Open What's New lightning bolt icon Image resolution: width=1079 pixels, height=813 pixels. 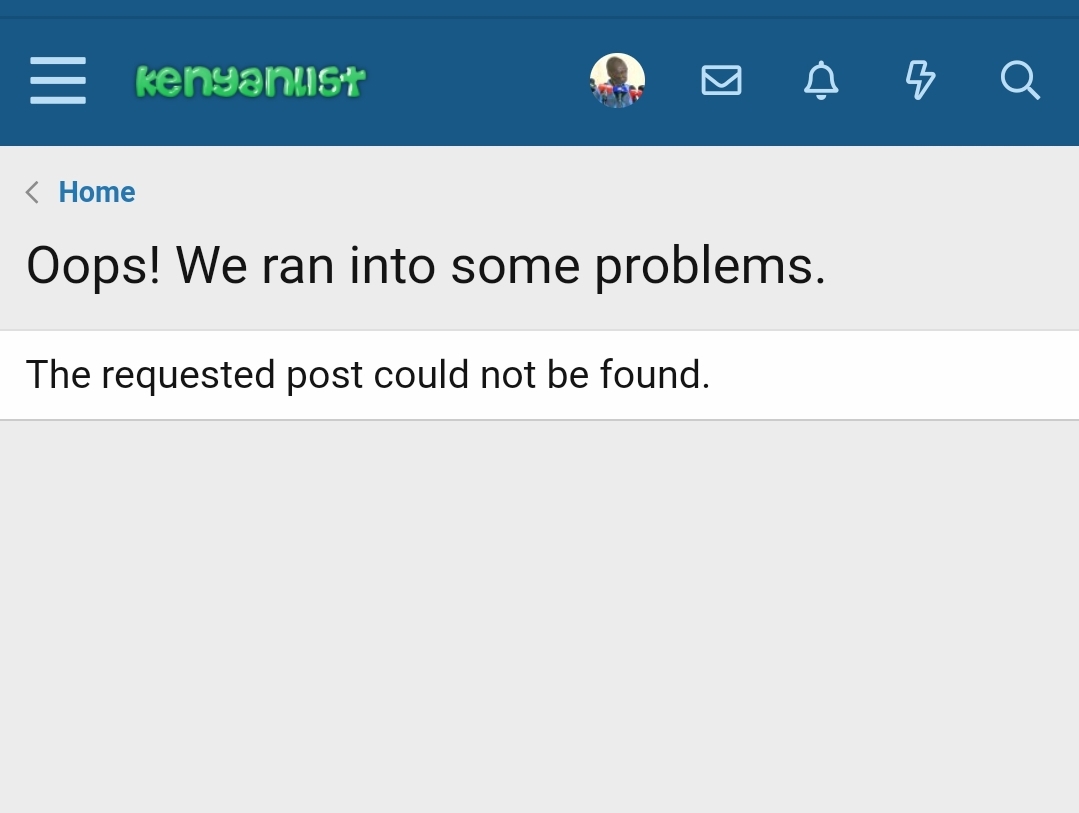(x=920, y=80)
